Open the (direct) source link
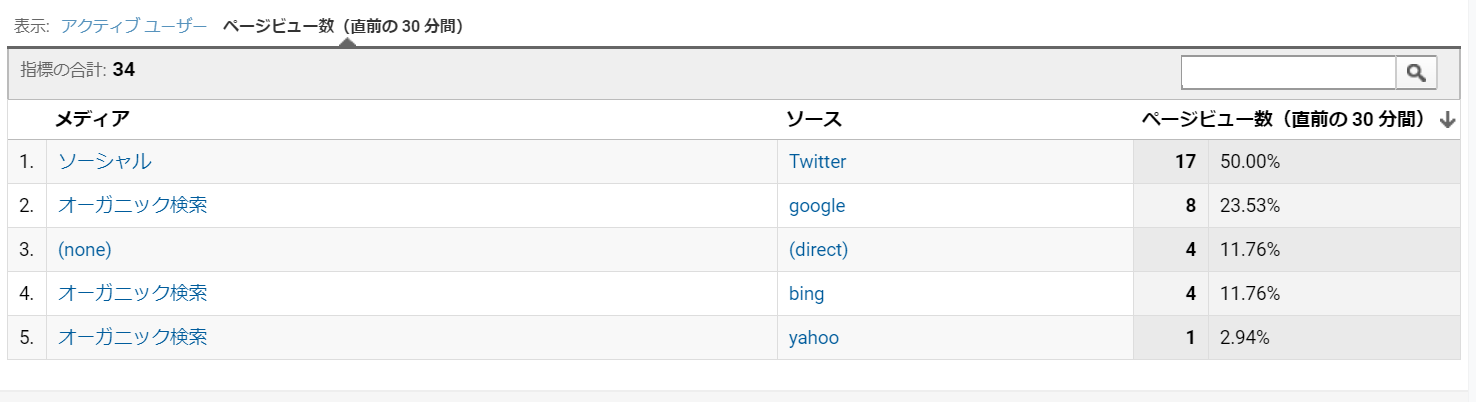 tap(818, 250)
